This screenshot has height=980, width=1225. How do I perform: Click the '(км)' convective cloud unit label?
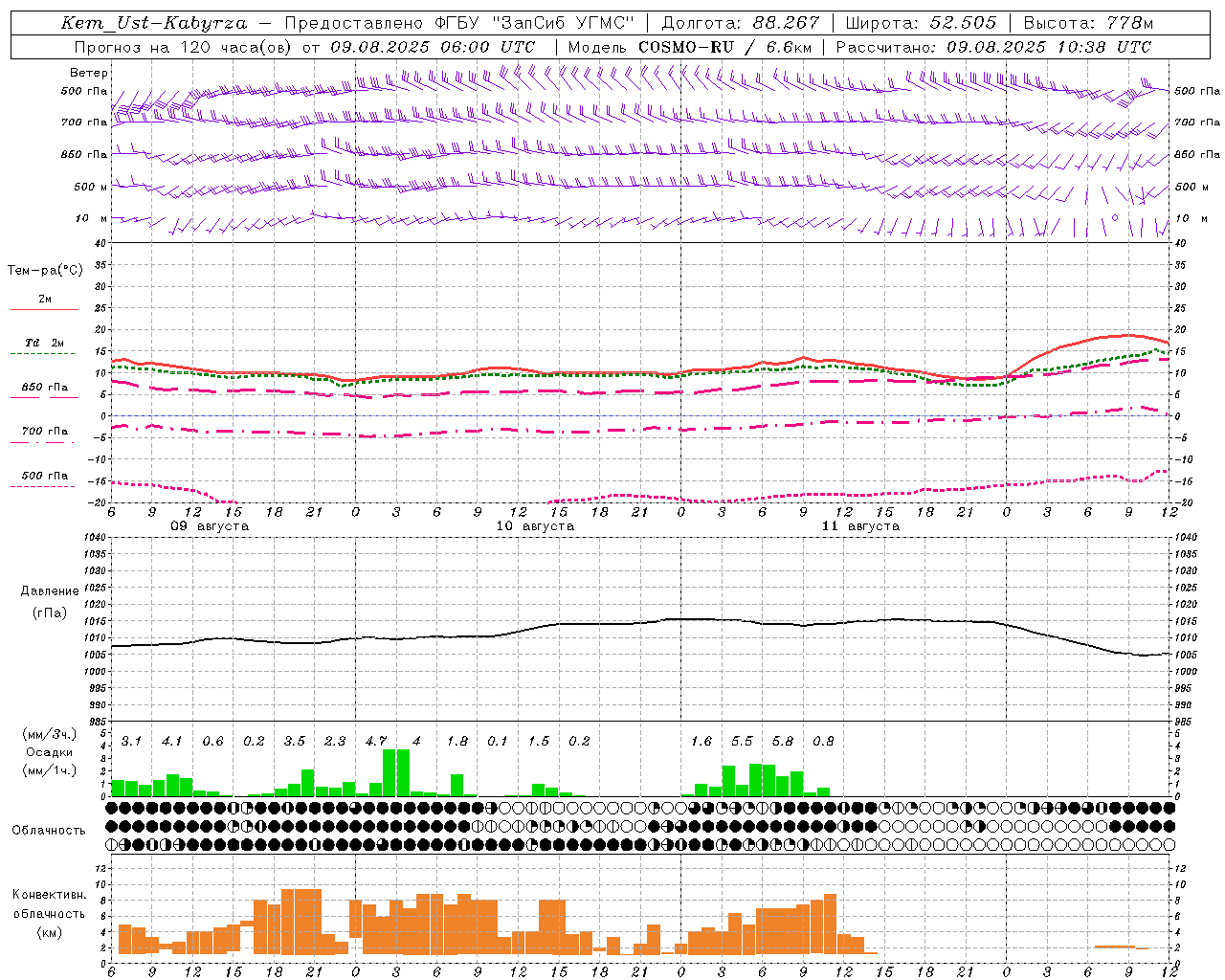(50, 932)
